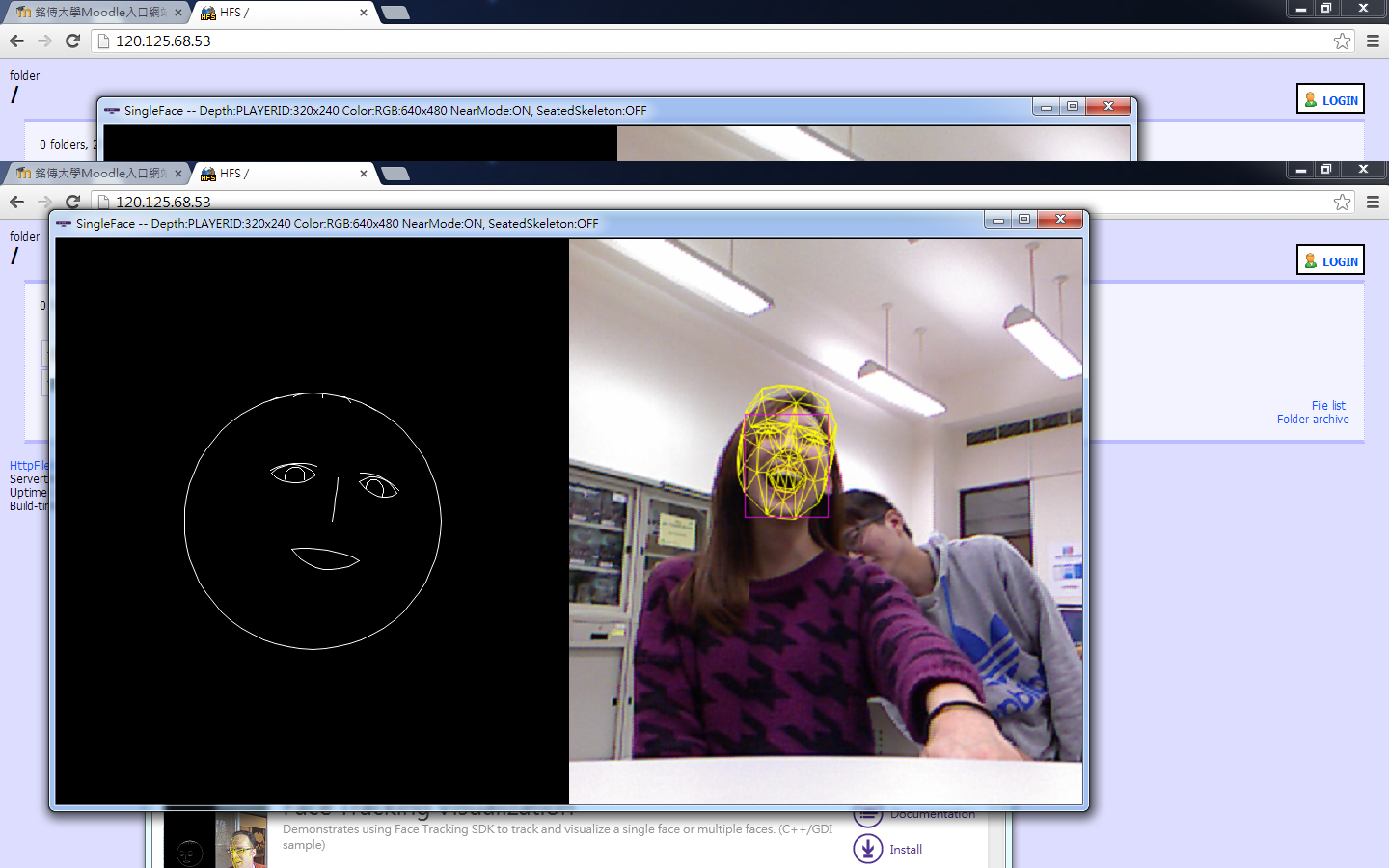The height and width of the screenshot is (868, 1389).
Task: Select HFS / tab in second browser window
Action: [x=280, y=174]
